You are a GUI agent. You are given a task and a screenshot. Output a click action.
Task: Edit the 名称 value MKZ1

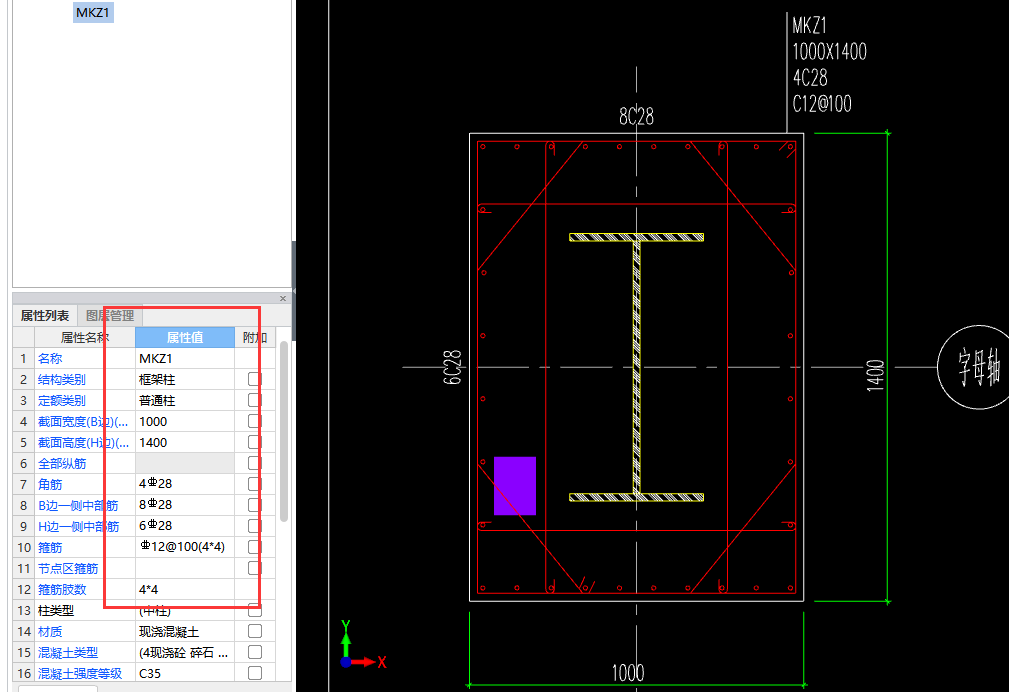point(185,359)
